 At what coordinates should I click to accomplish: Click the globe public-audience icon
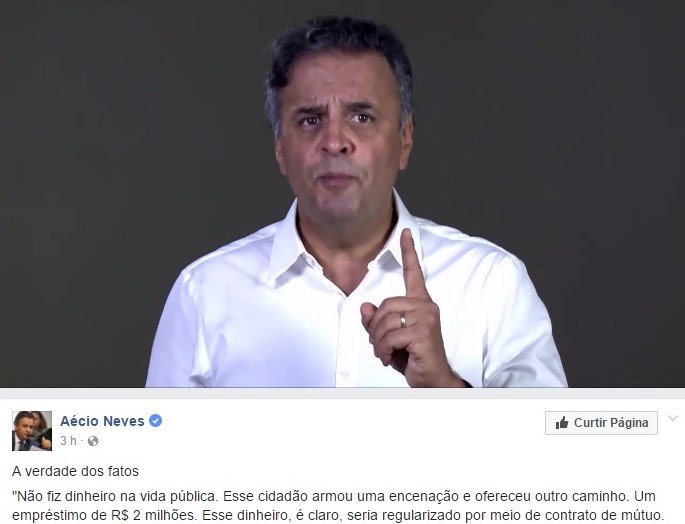[x=93, y=441]
